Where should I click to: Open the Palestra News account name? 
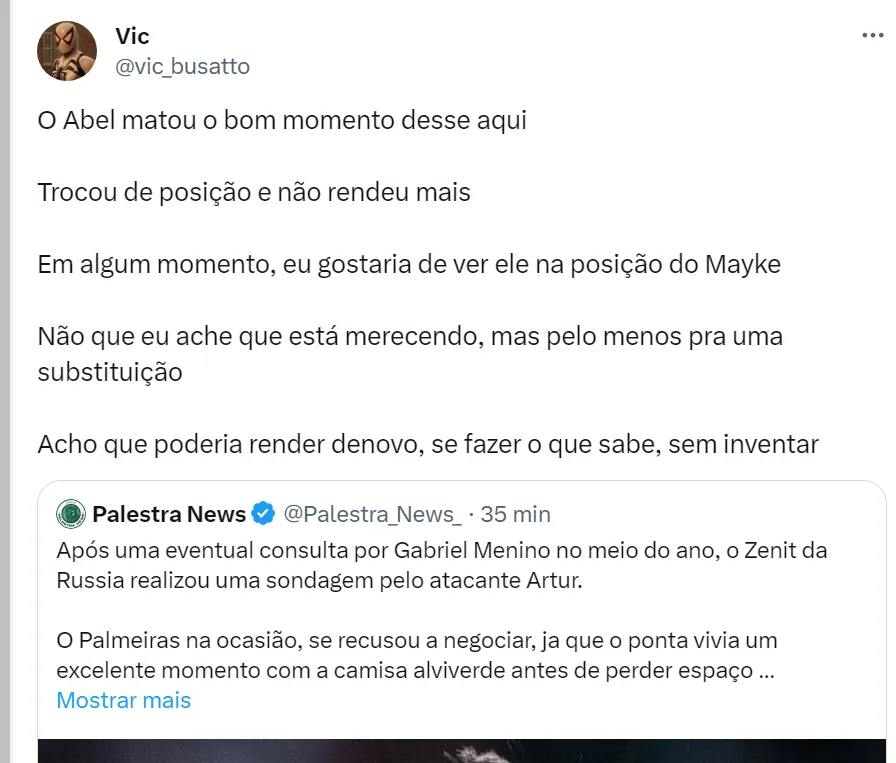point(169,514)
